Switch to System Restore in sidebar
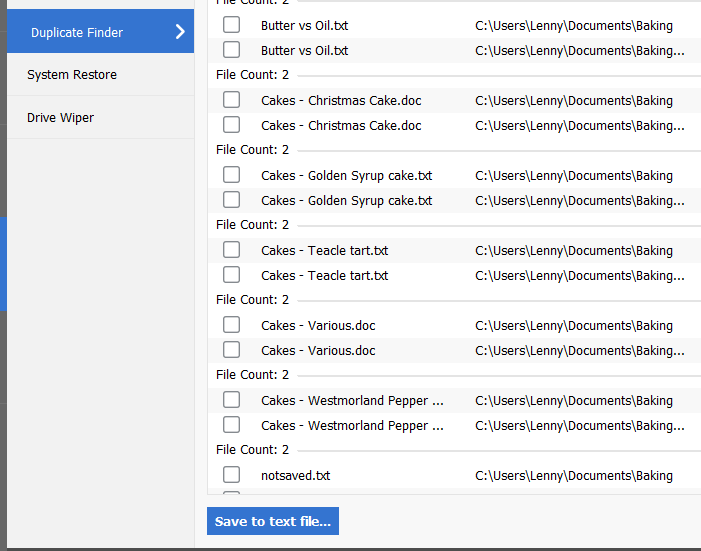 coord(72,75)
